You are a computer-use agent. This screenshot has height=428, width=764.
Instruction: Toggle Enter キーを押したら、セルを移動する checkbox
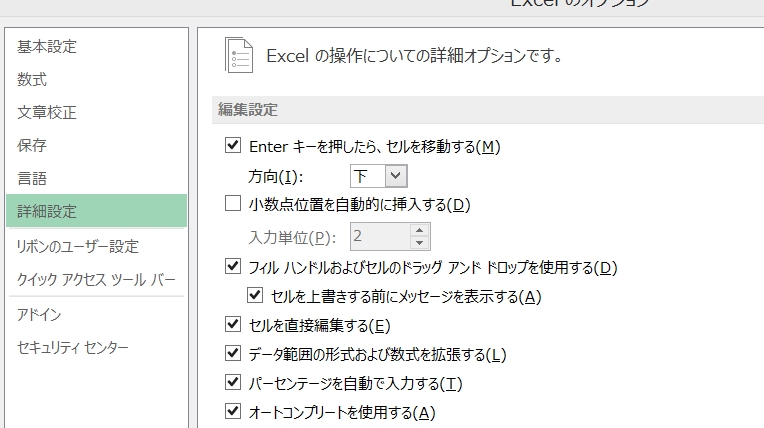click(x=233, y=145)
